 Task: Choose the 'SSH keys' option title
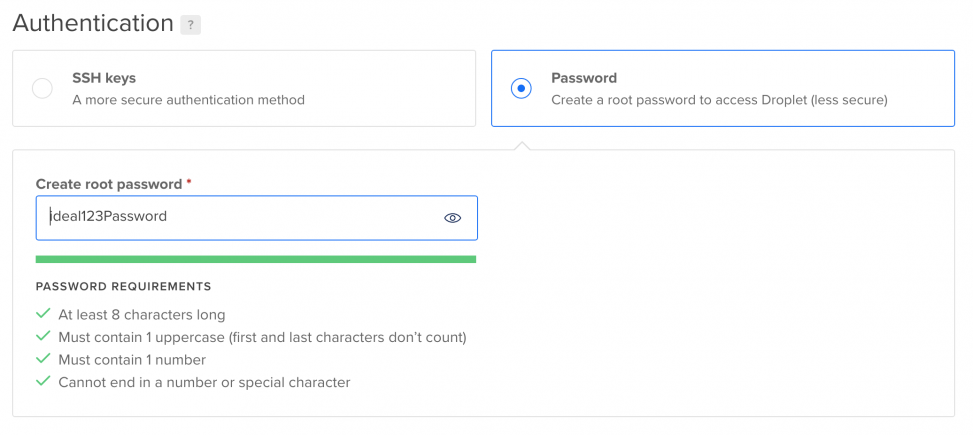[104, 78]
